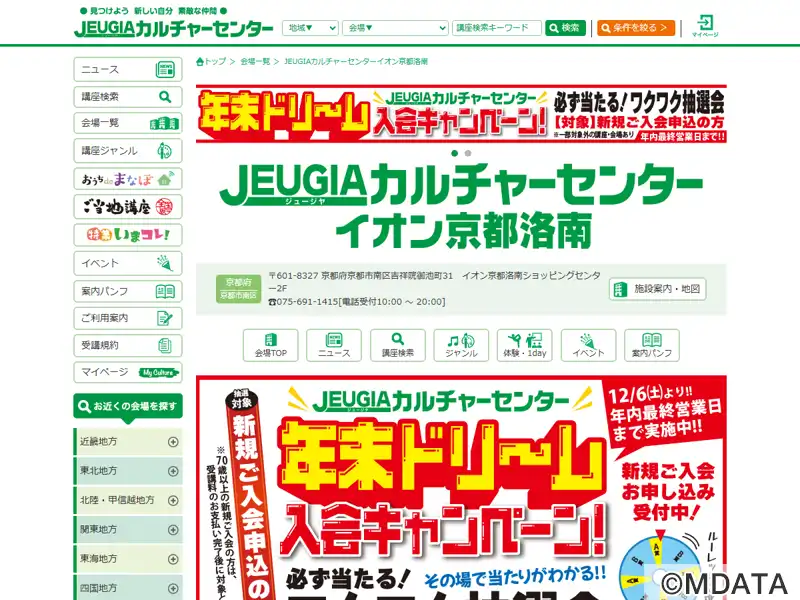This screenshot has height=600, width=800.
Task: Open the いまコレ! sidebar banner
Action: [x=128, y=235]
